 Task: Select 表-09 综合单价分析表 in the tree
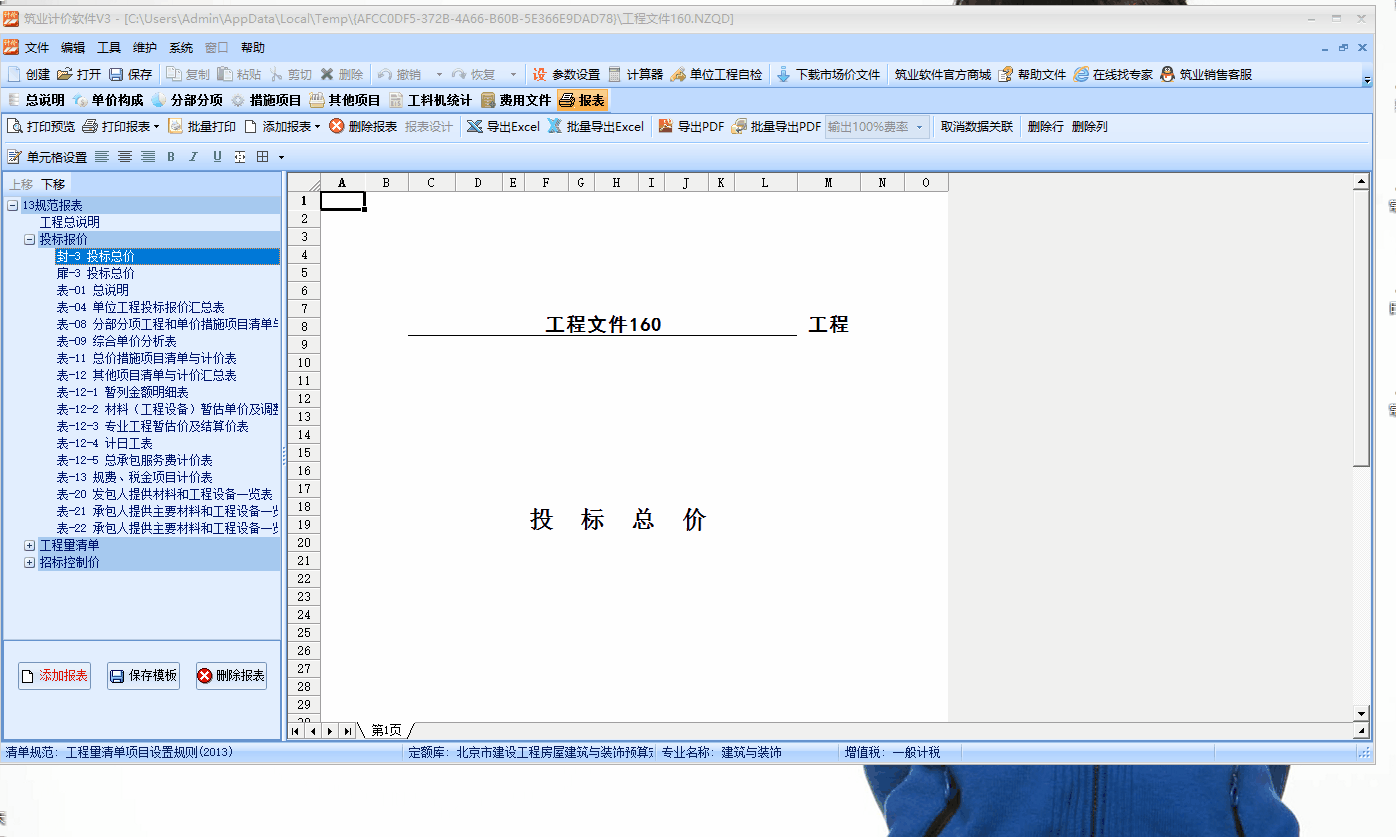click(x=116, y=342)
